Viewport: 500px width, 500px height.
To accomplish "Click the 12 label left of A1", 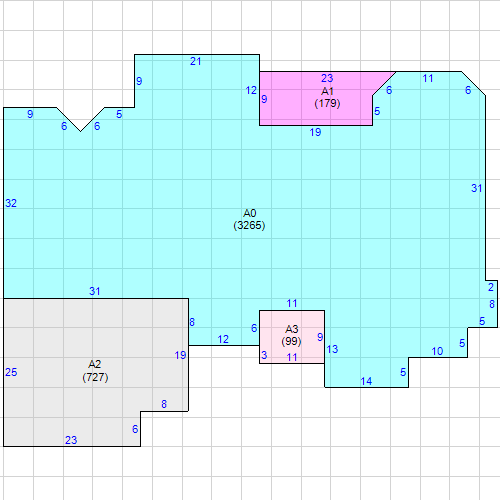I will click(251, 90).
